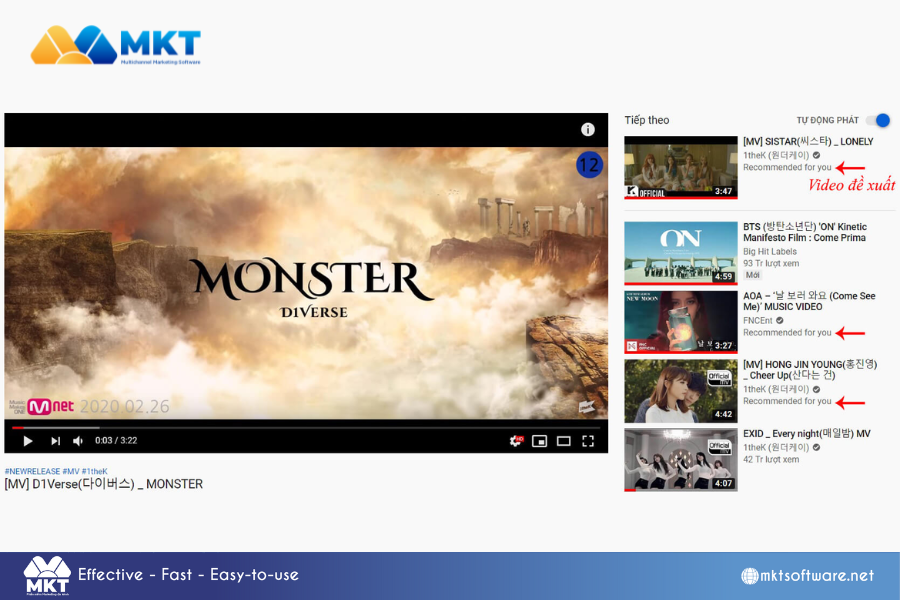Click the Tiếp theo heading
The width and height of the screenshot is (900, 600).
point(647,120)
